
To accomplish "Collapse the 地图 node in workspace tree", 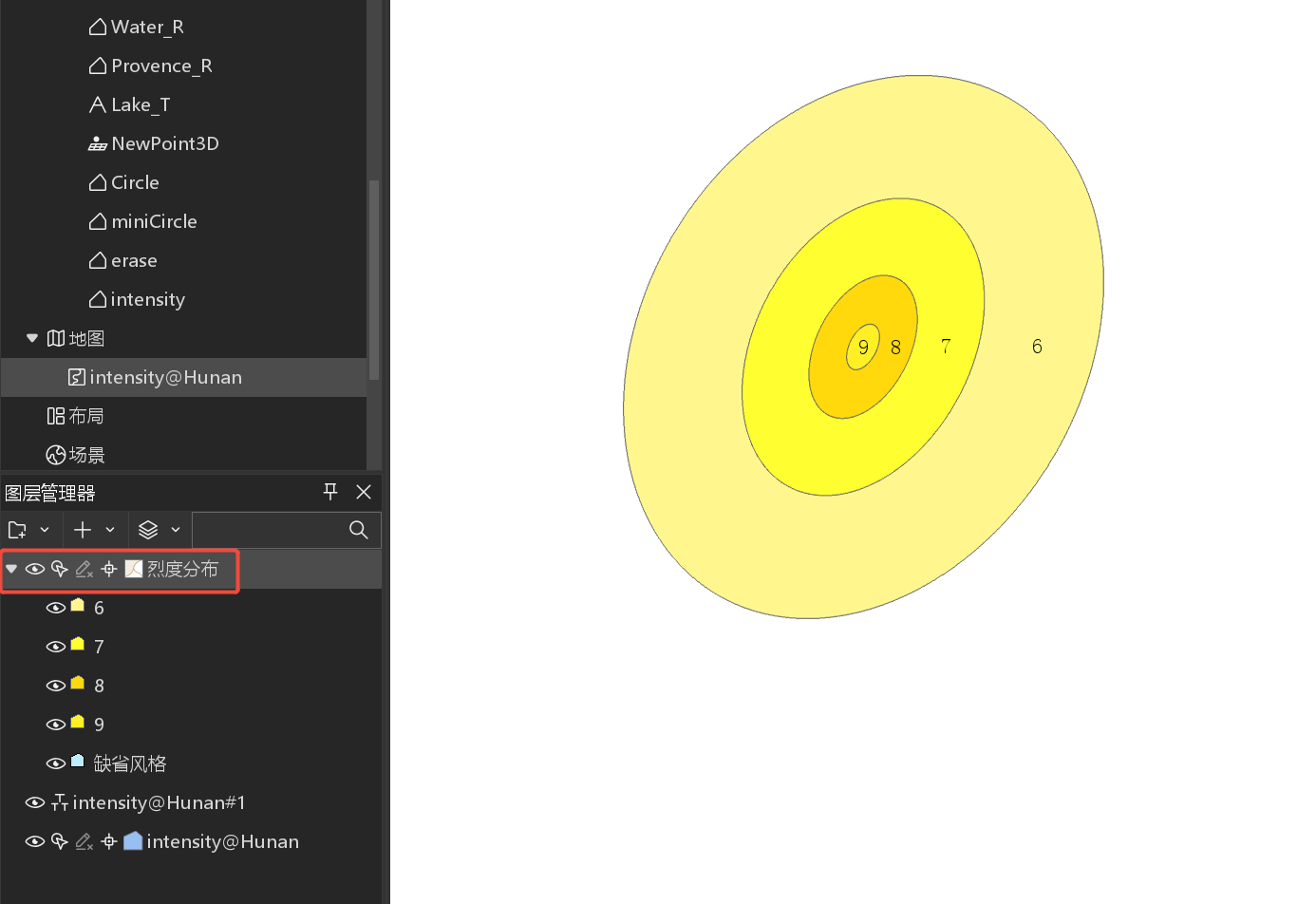I will [x=32, y=338].
